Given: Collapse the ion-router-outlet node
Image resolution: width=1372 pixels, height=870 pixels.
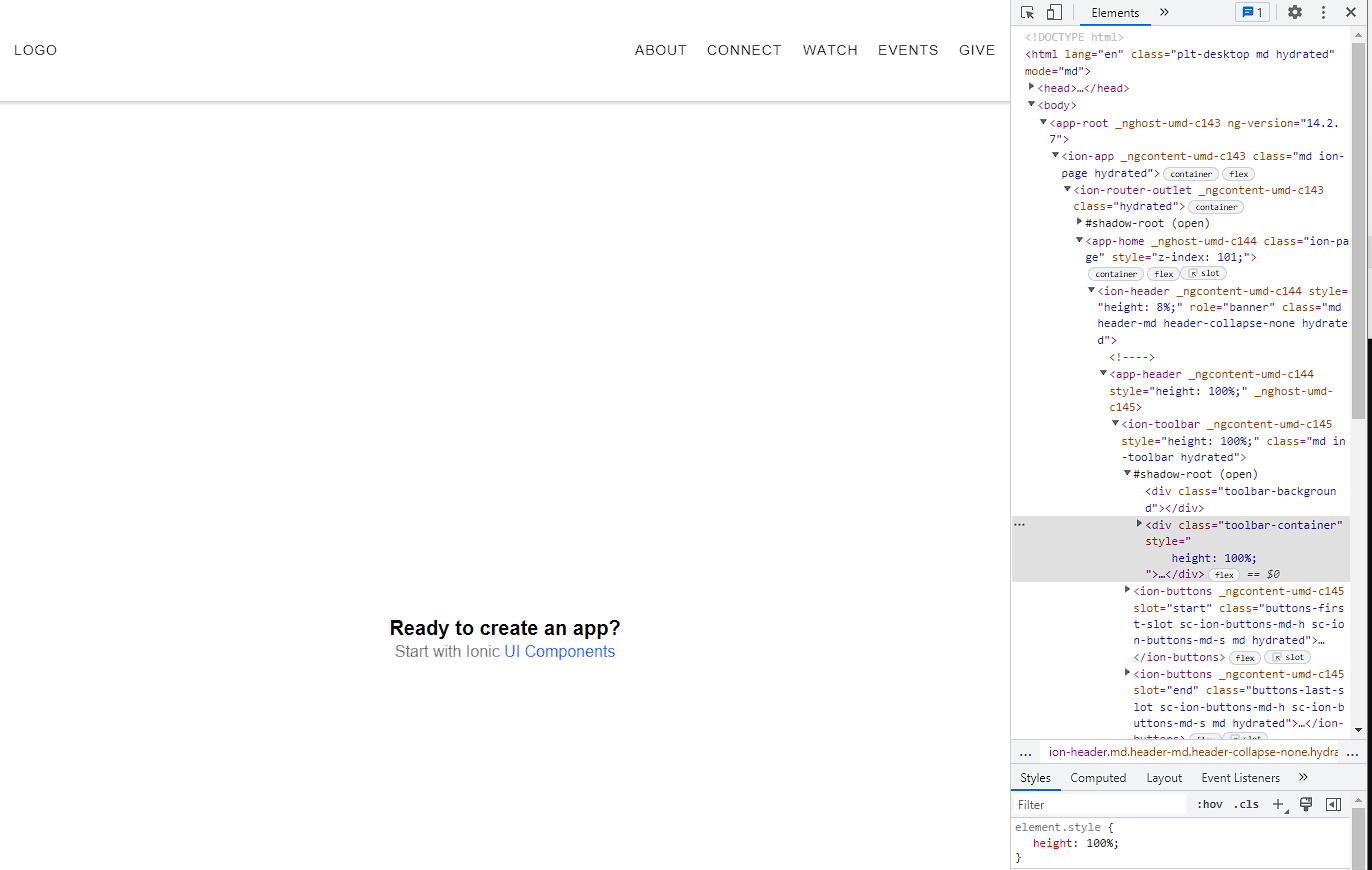Looking at the screenshot, I should (x=1067, y=188).
